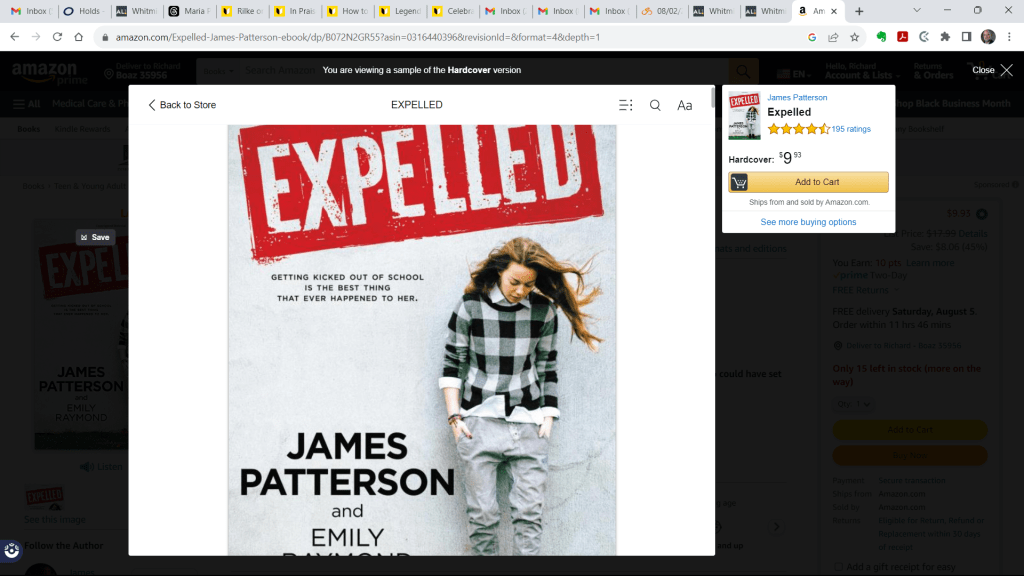Click the Evernote elephant extension icon
The image size is (1024, 576).
(881, 37)
